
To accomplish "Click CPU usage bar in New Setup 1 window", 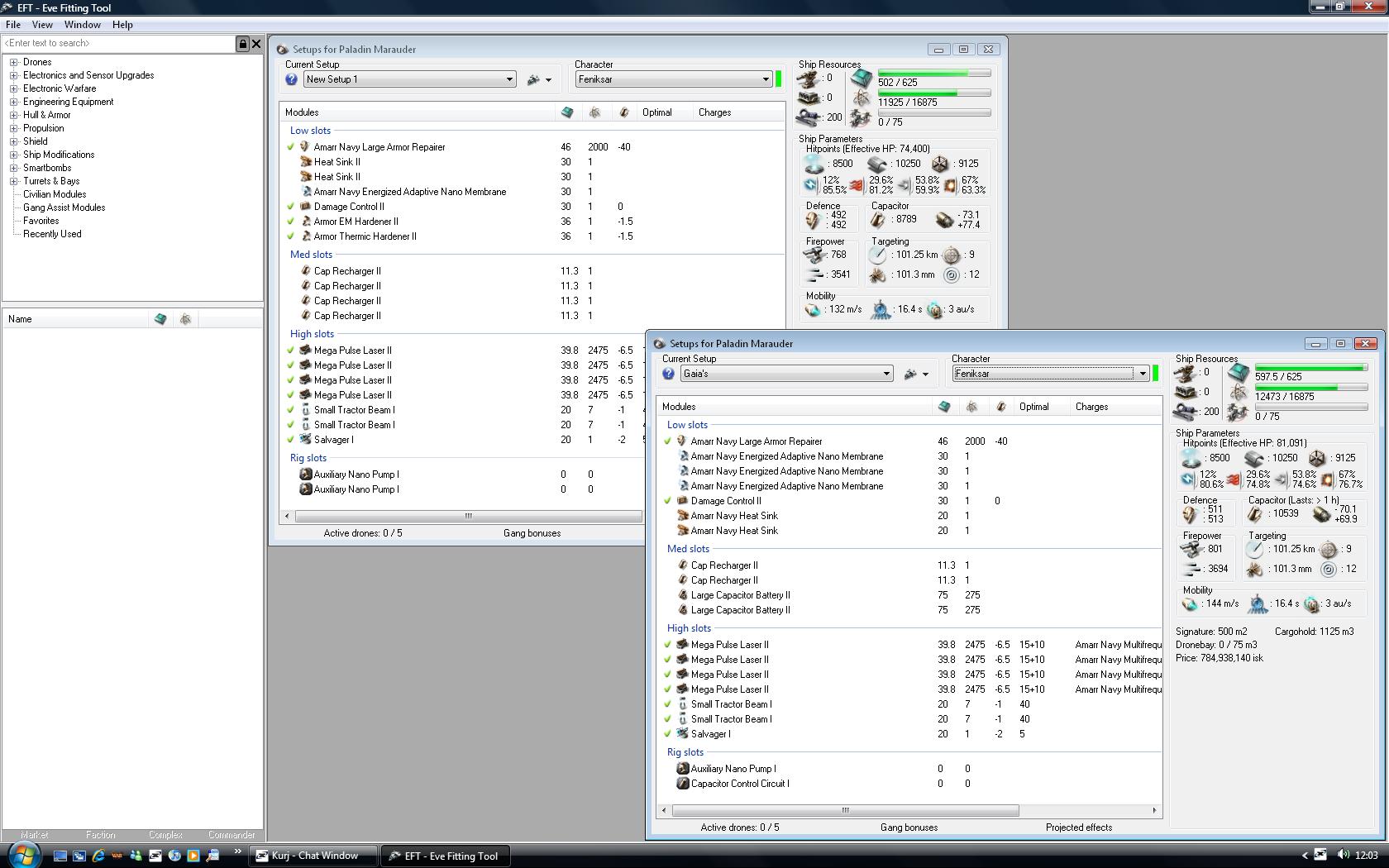I will pos(933,73).
